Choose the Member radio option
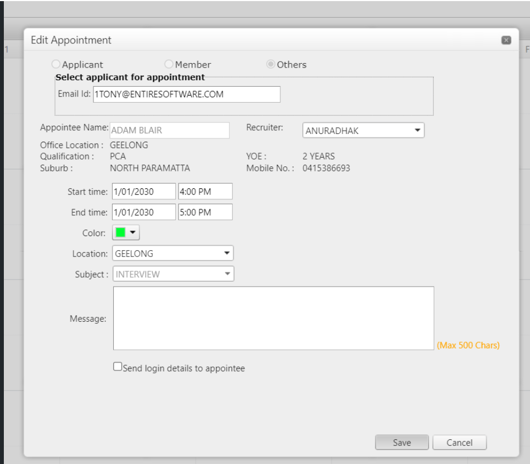This screenshot has height=464, width=530. [x=169, y=64]
